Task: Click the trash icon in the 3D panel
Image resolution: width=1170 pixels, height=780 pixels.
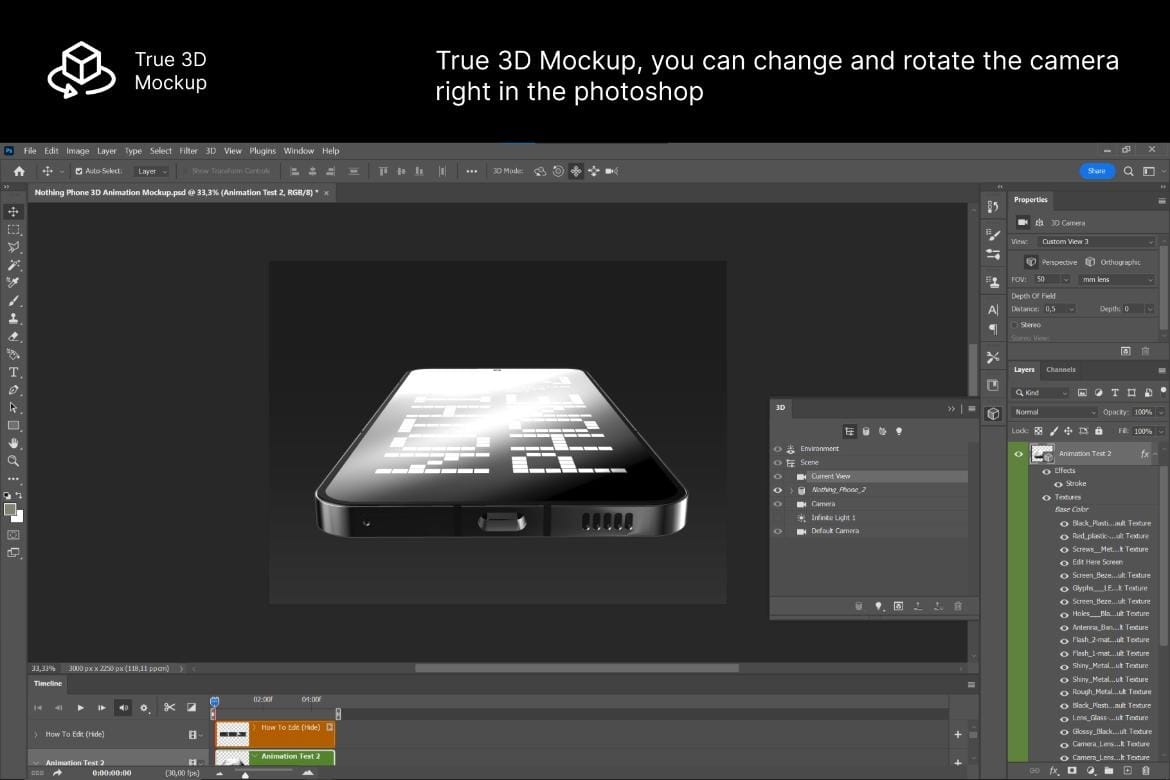Action: (x=958, y=606)
